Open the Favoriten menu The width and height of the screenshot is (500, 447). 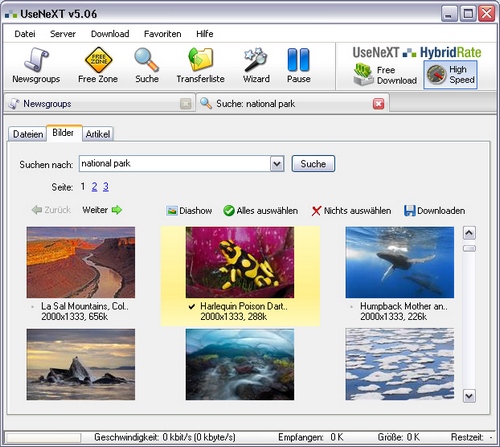pos(162,34)
